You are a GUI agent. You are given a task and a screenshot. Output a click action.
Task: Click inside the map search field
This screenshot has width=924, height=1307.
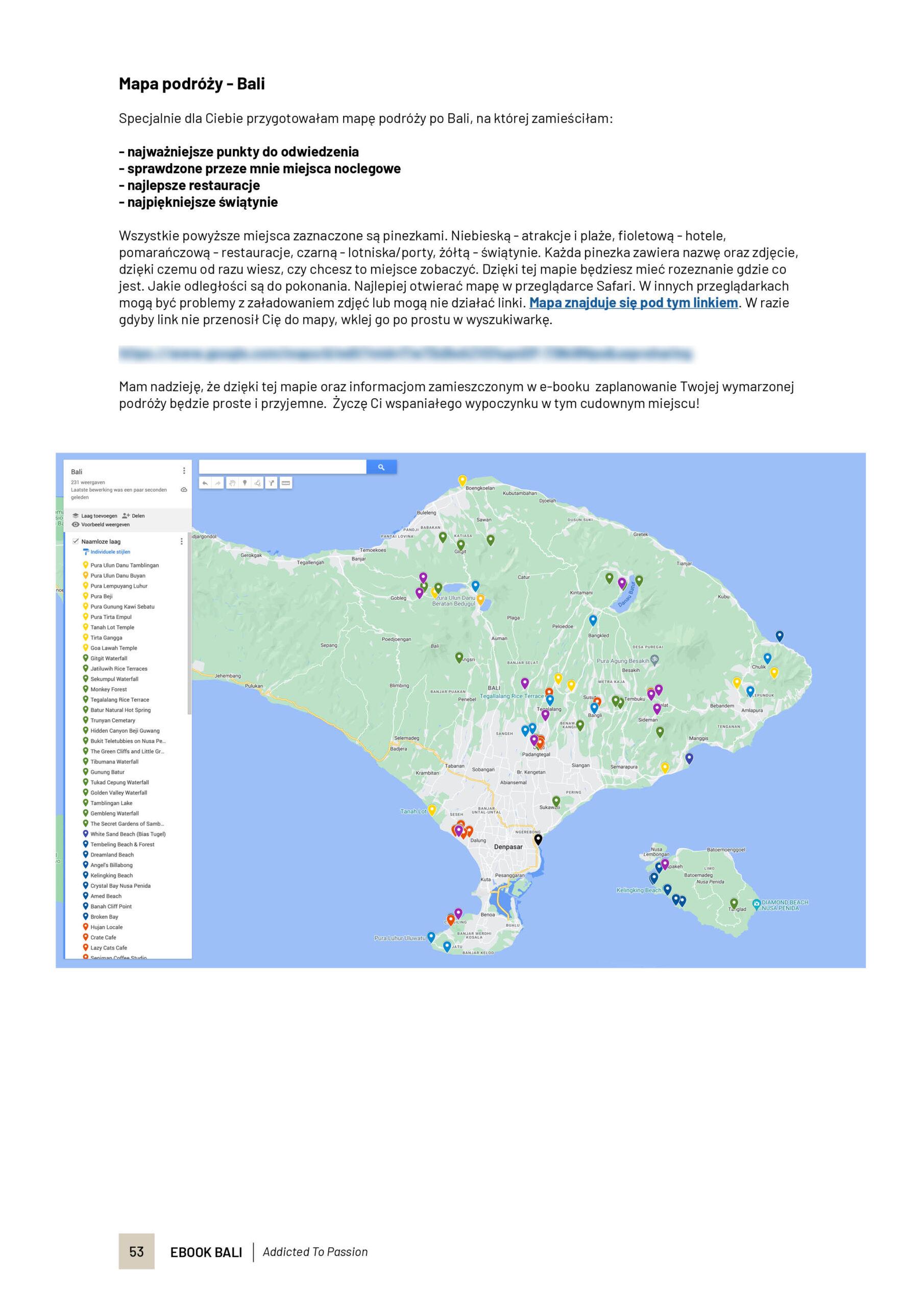click(x=282, y=467)
